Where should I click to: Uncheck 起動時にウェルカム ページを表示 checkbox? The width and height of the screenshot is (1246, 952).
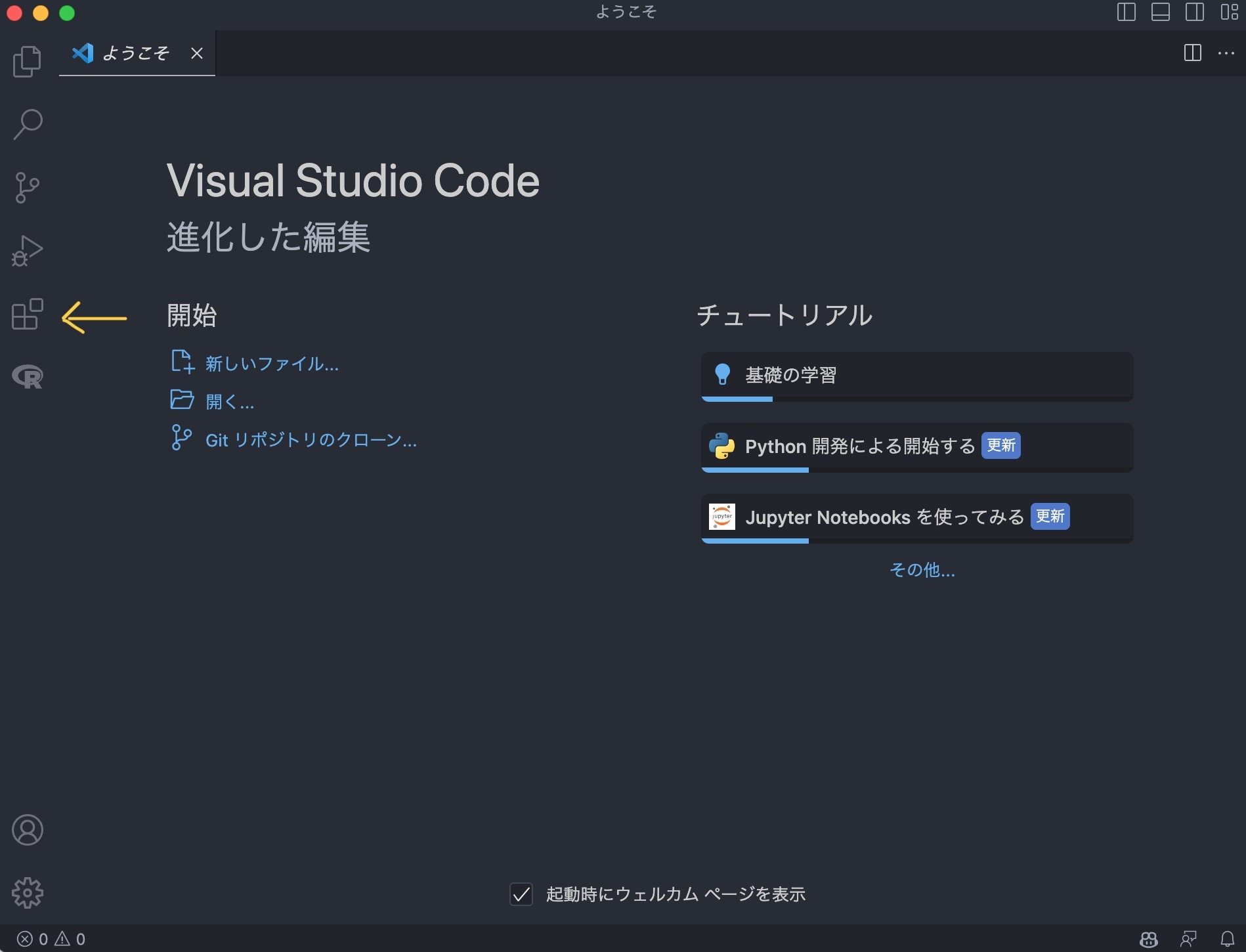click(x=521, y=894)
